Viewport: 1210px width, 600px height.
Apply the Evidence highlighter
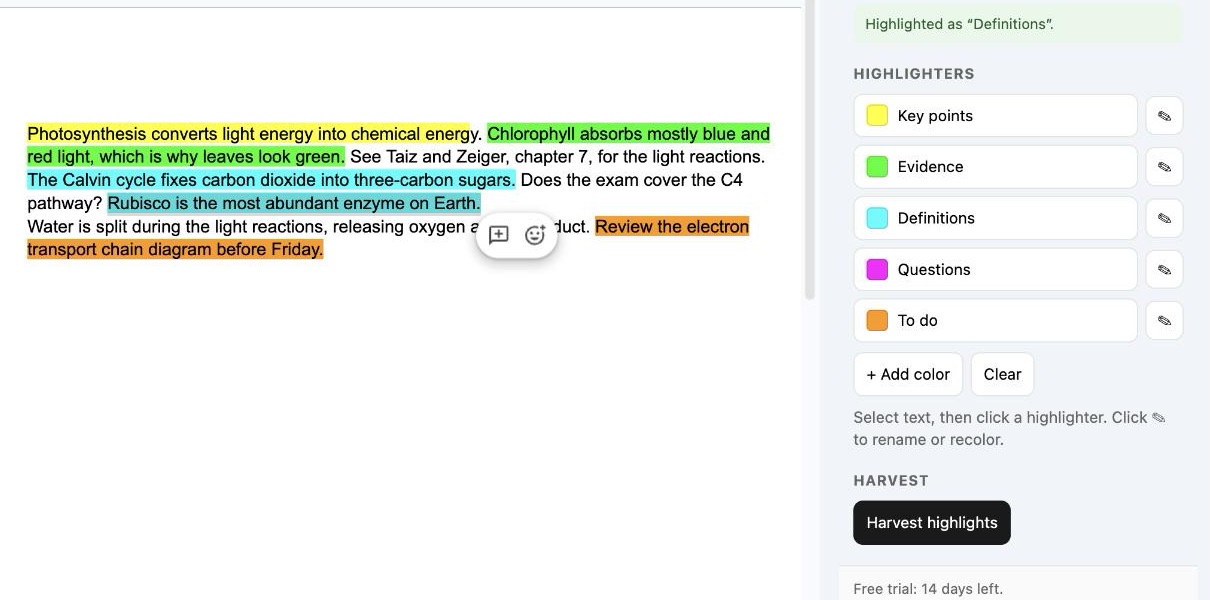click(995, 167)
